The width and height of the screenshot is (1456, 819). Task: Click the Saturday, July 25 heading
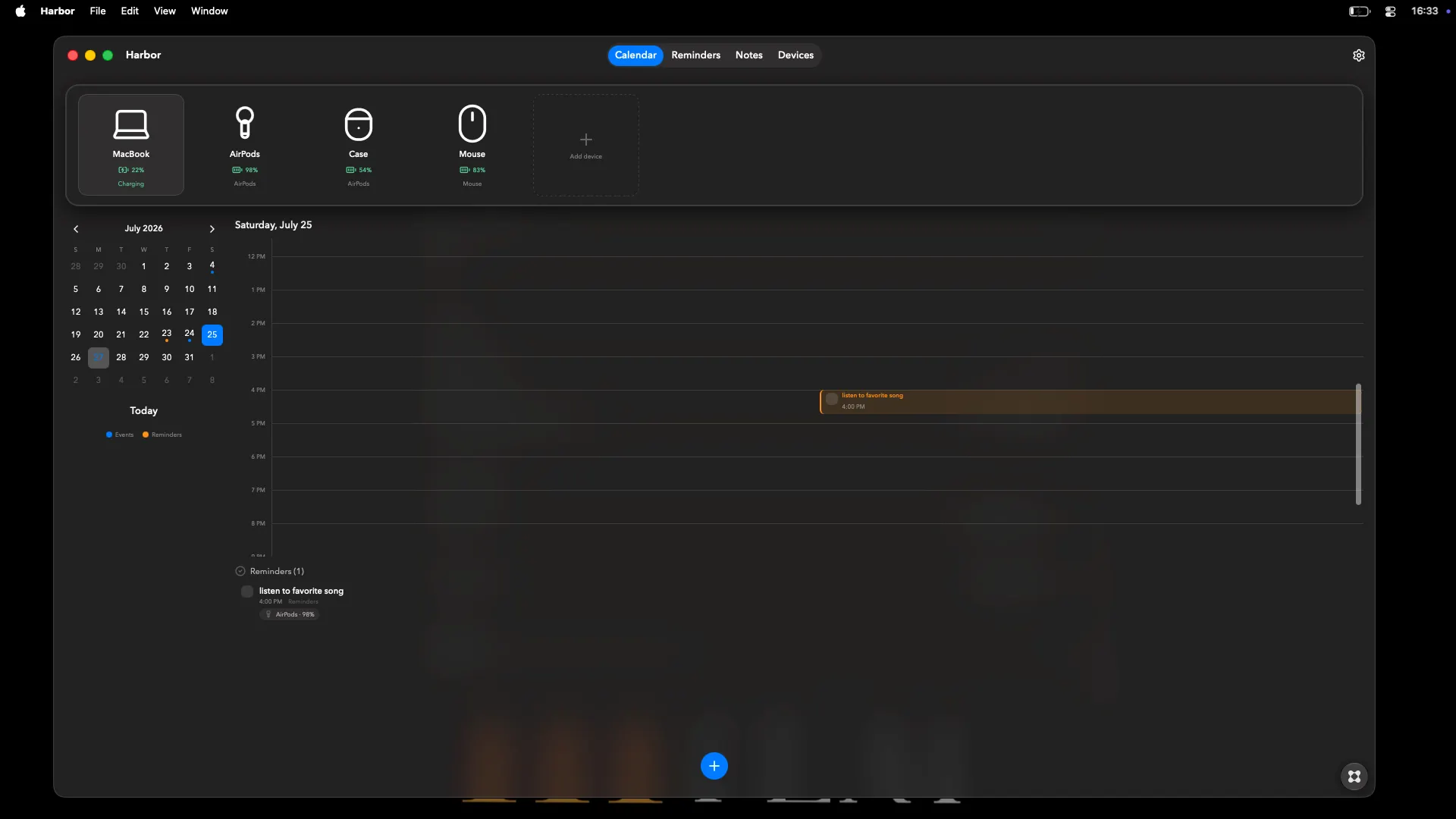[x=273, y=225]
